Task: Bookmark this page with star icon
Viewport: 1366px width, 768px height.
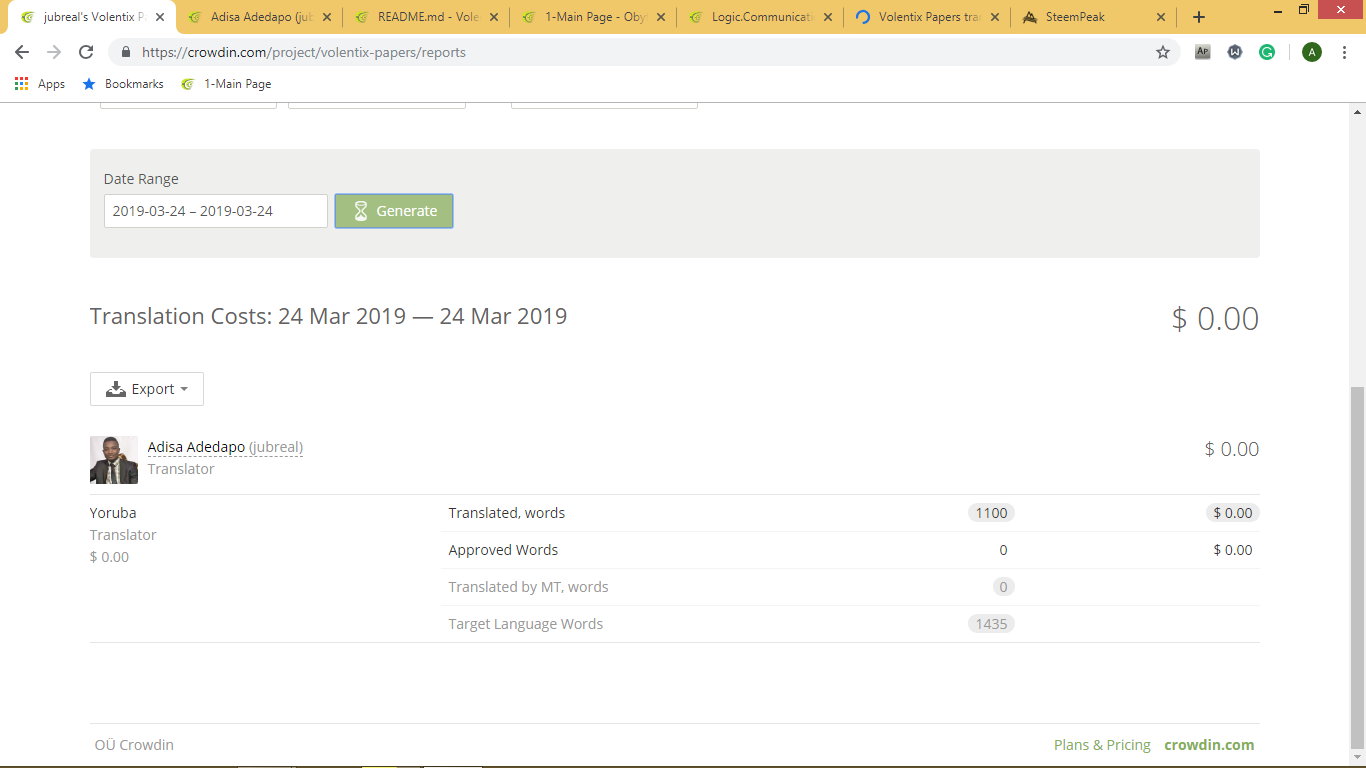Action: [1162, 52]
